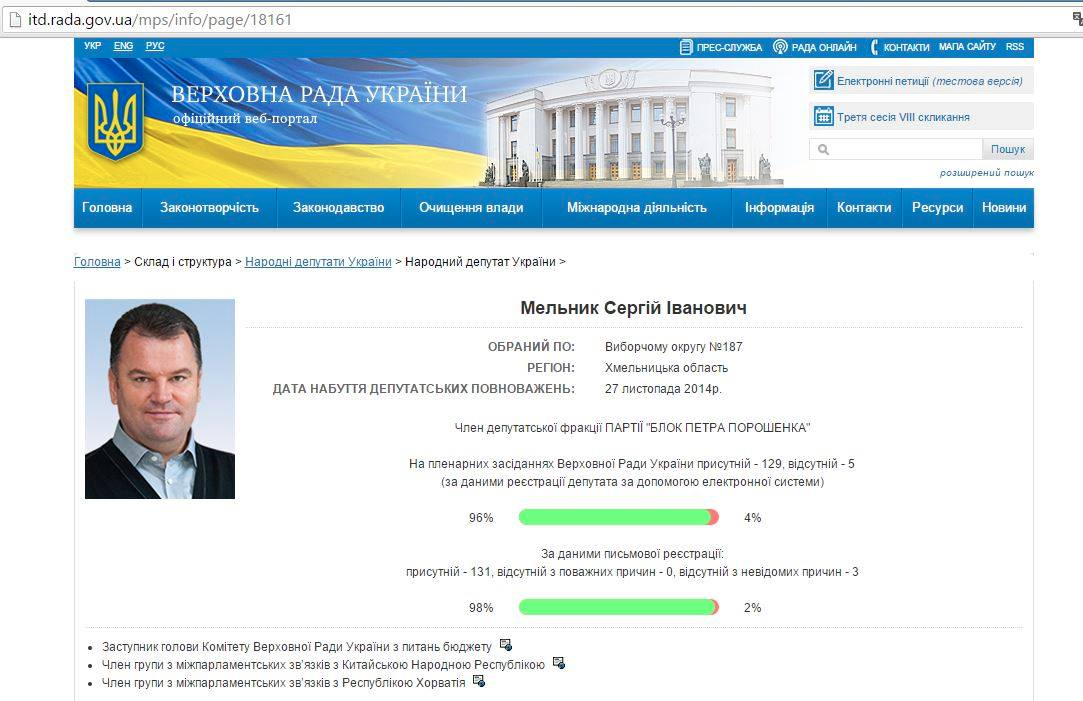The height and width of the screenshot is (701, 1083).
Task: Follow Народні депутати України breadcrumb link
Action: [x=318, y=262]
